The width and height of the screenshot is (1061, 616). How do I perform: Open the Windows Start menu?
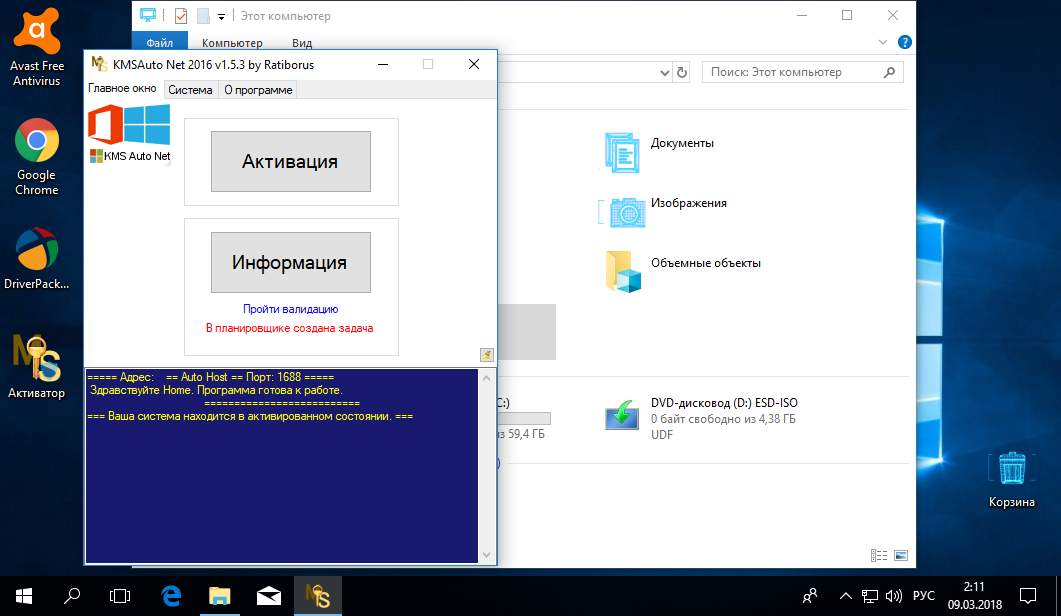click(24, 596)
